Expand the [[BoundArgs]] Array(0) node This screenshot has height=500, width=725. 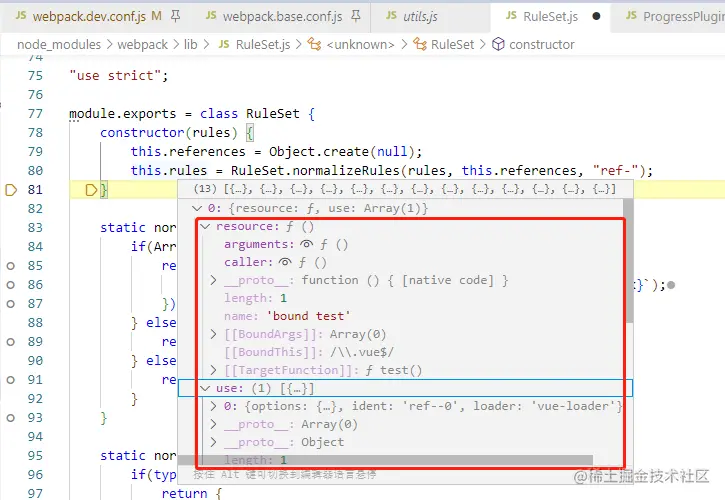coord(213,334)
